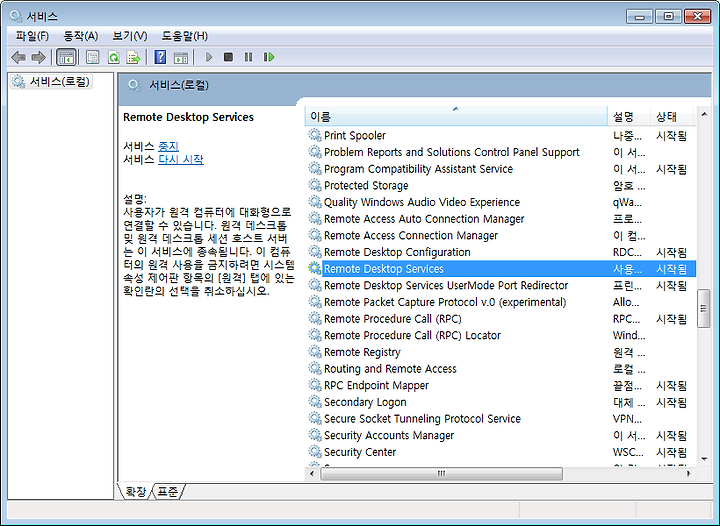Toggle the action pane toolbar icon

click(x=181, y=57)
